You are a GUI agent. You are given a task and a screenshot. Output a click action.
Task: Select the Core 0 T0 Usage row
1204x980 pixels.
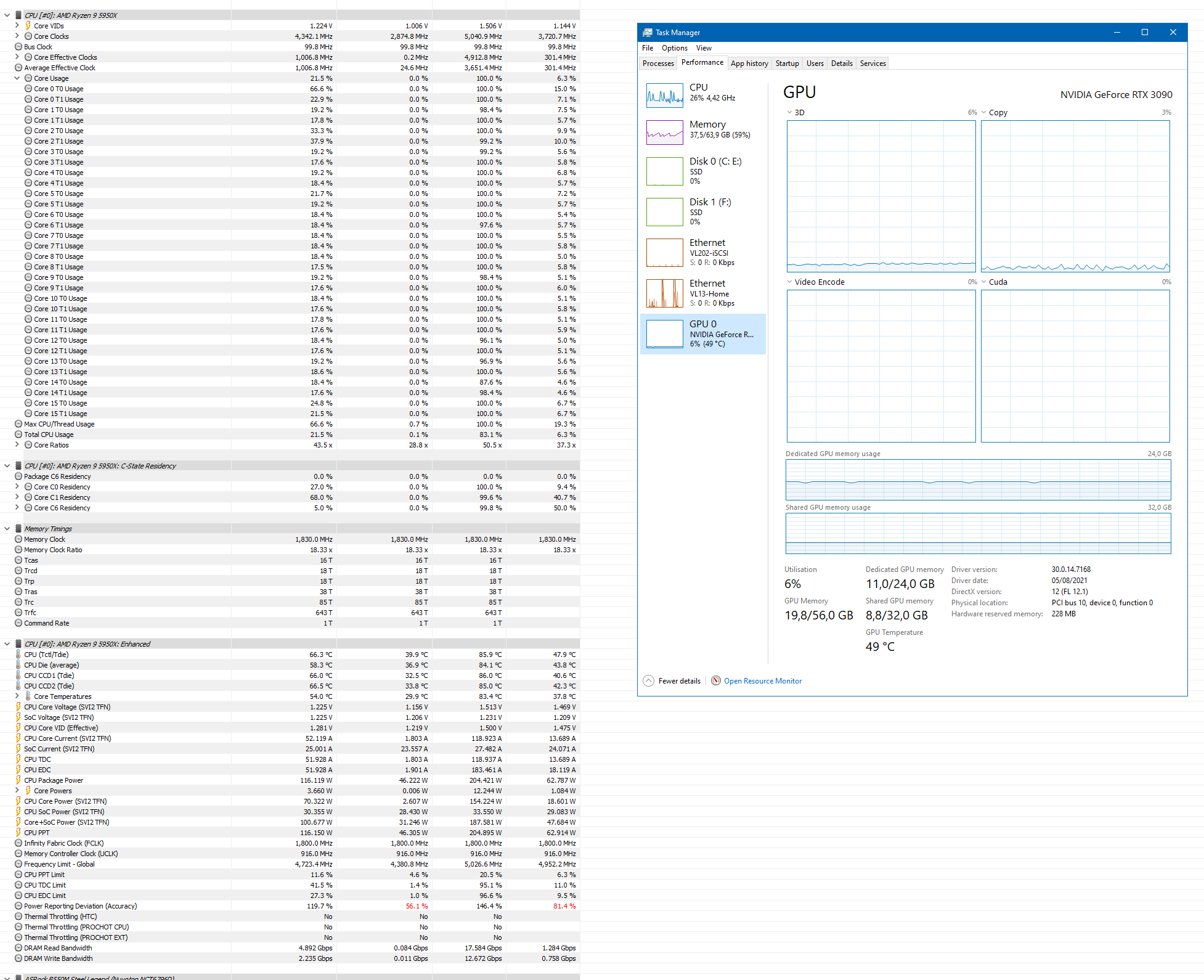click(x=290, y=89)
